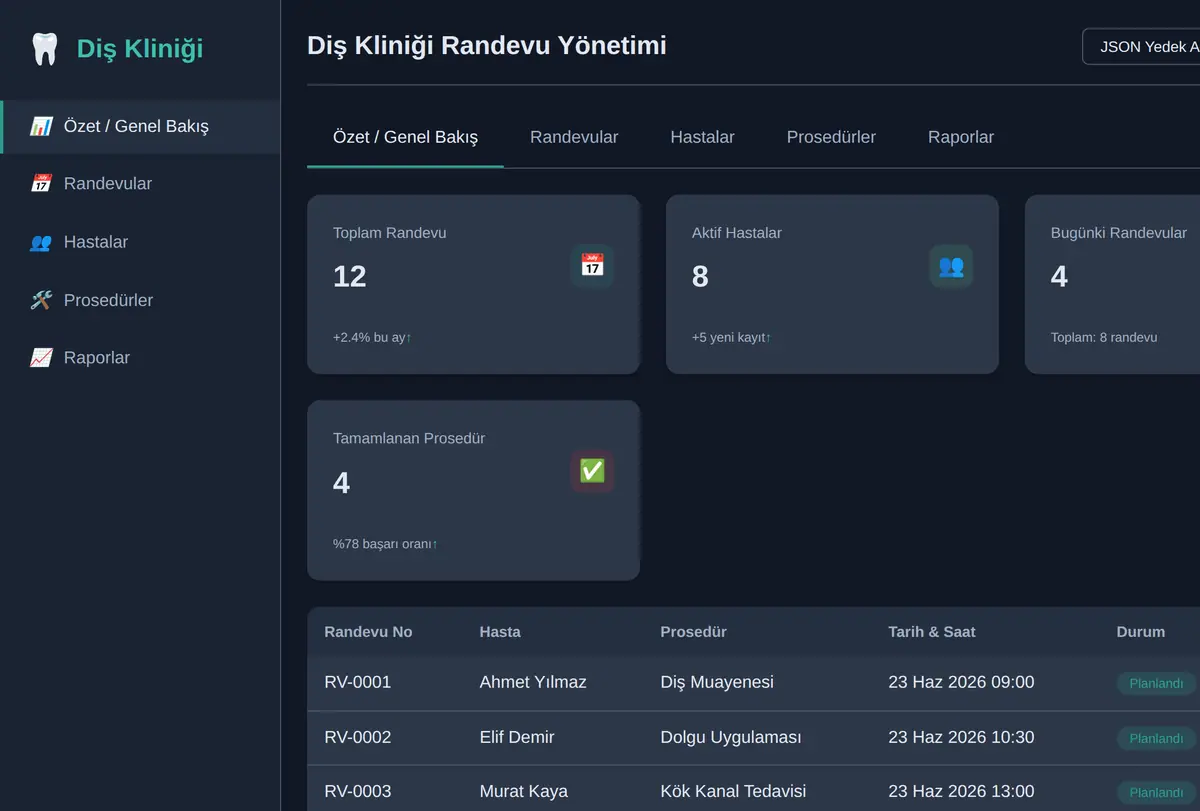Screen dimensions: 1200x811
Task: Click the Planlandı badge in the RV-0002 row
Action: pos(1156,739)
